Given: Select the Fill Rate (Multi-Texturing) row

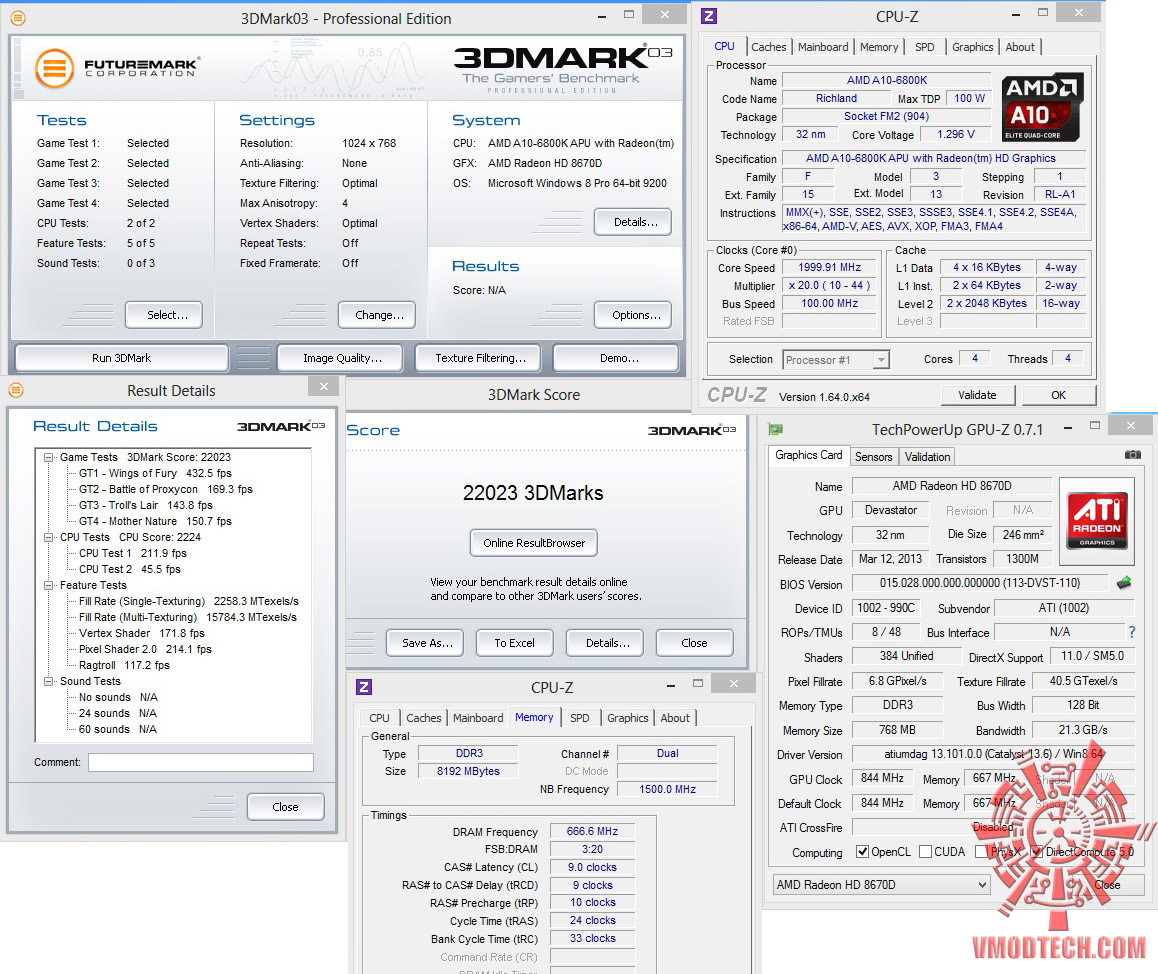Looking at the screenshot, I should 188,617.
